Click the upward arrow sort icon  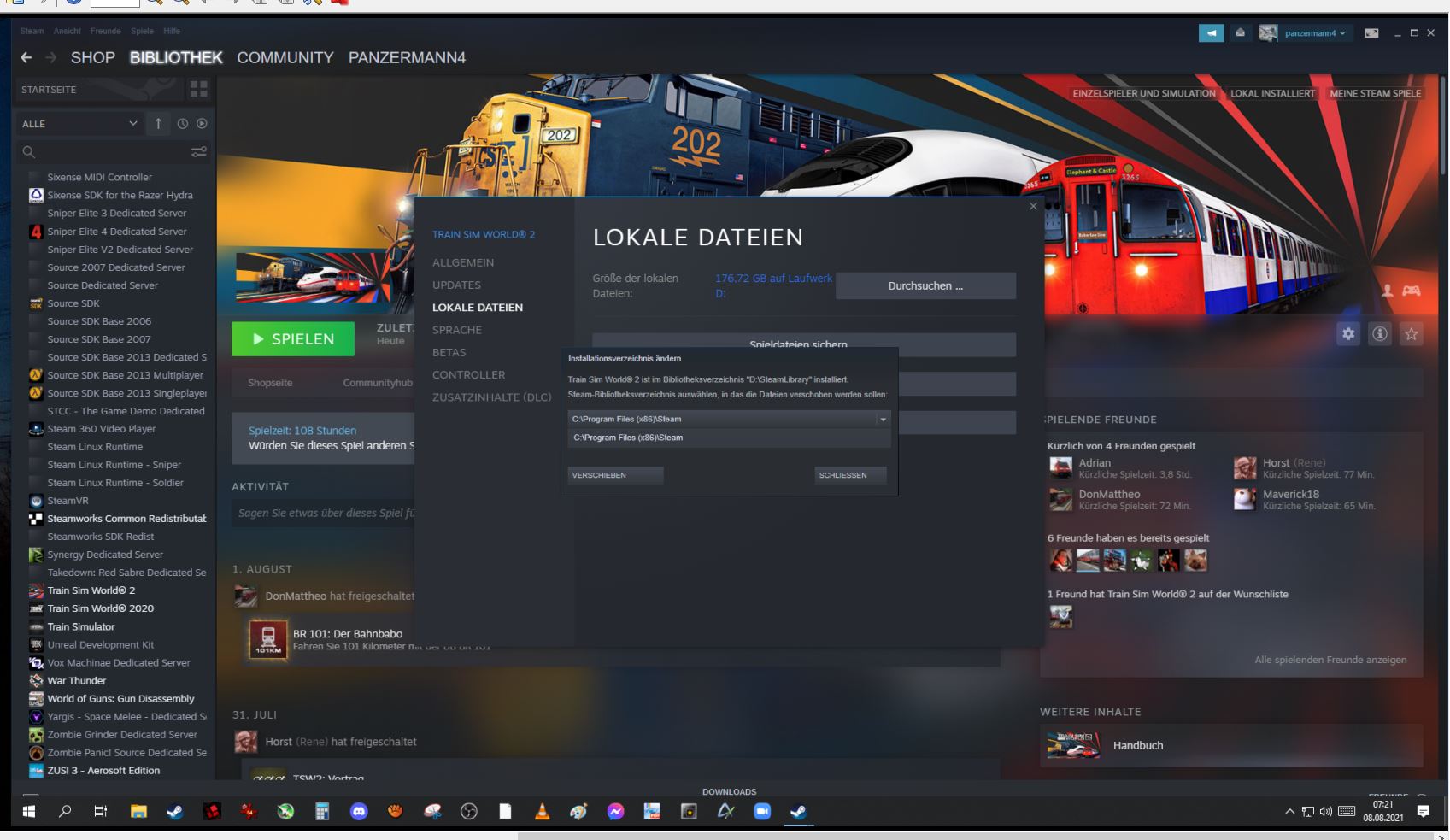(x=158, y=124)
